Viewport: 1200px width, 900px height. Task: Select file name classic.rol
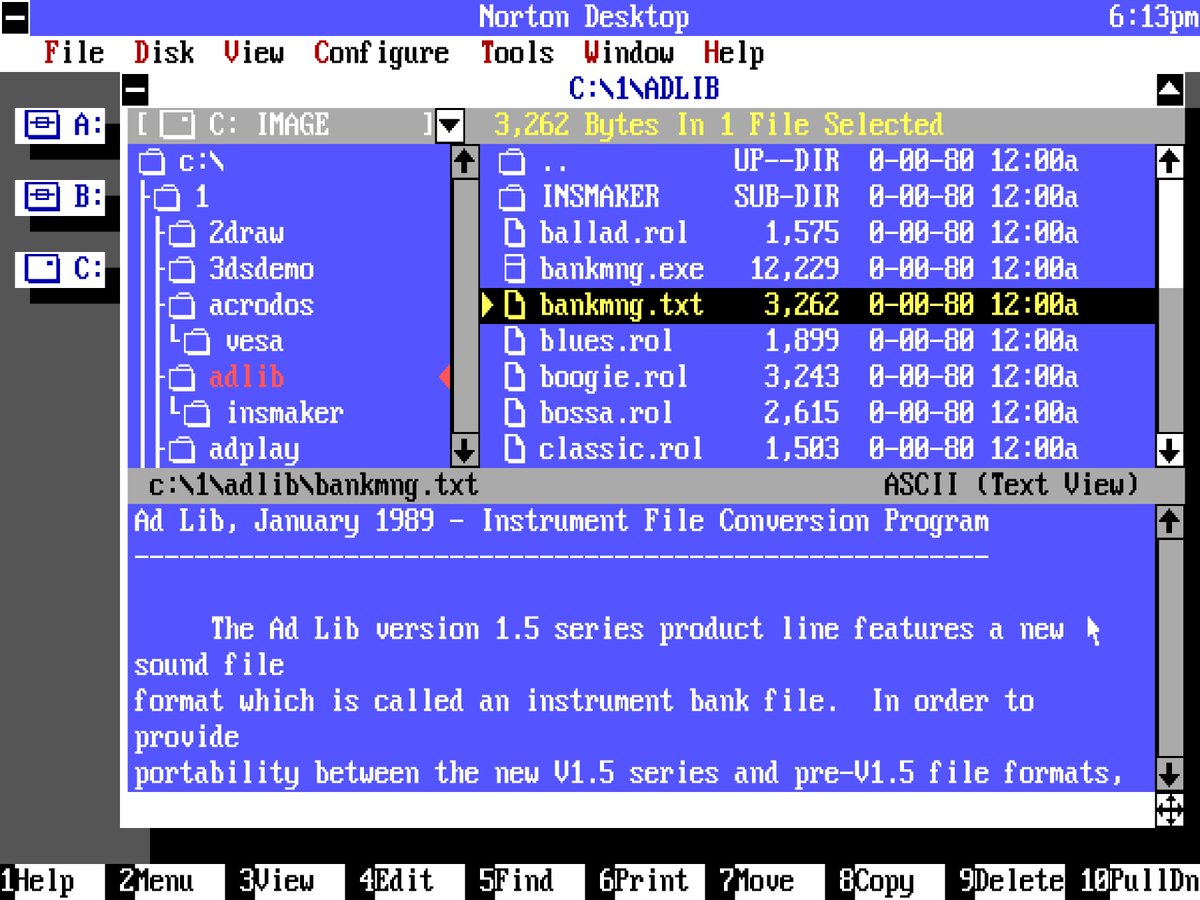point(622,449)
